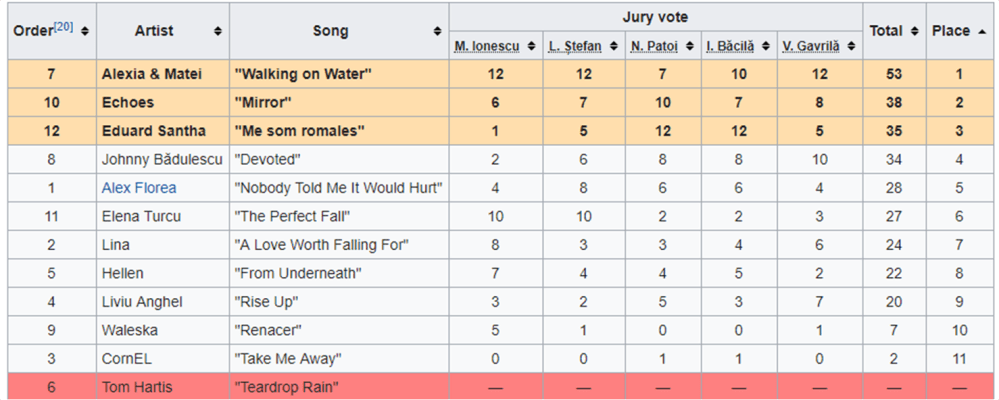Sort table by Order column arrows
The width and height of the screenshot is (999, 400).
[x=85, y=31]
